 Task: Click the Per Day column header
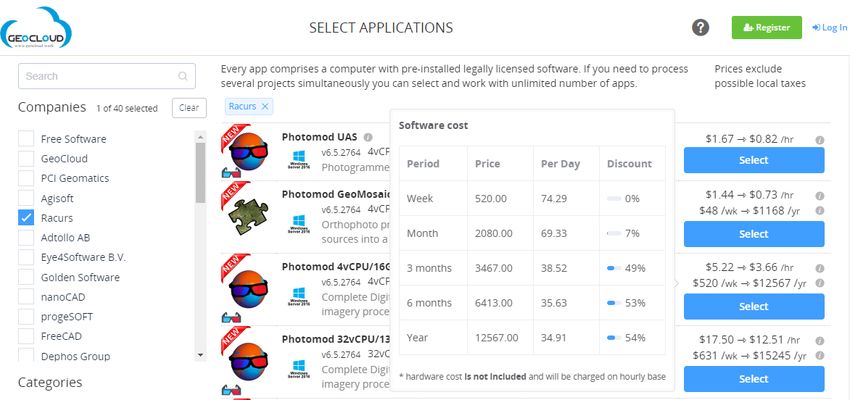pos(566,163)
